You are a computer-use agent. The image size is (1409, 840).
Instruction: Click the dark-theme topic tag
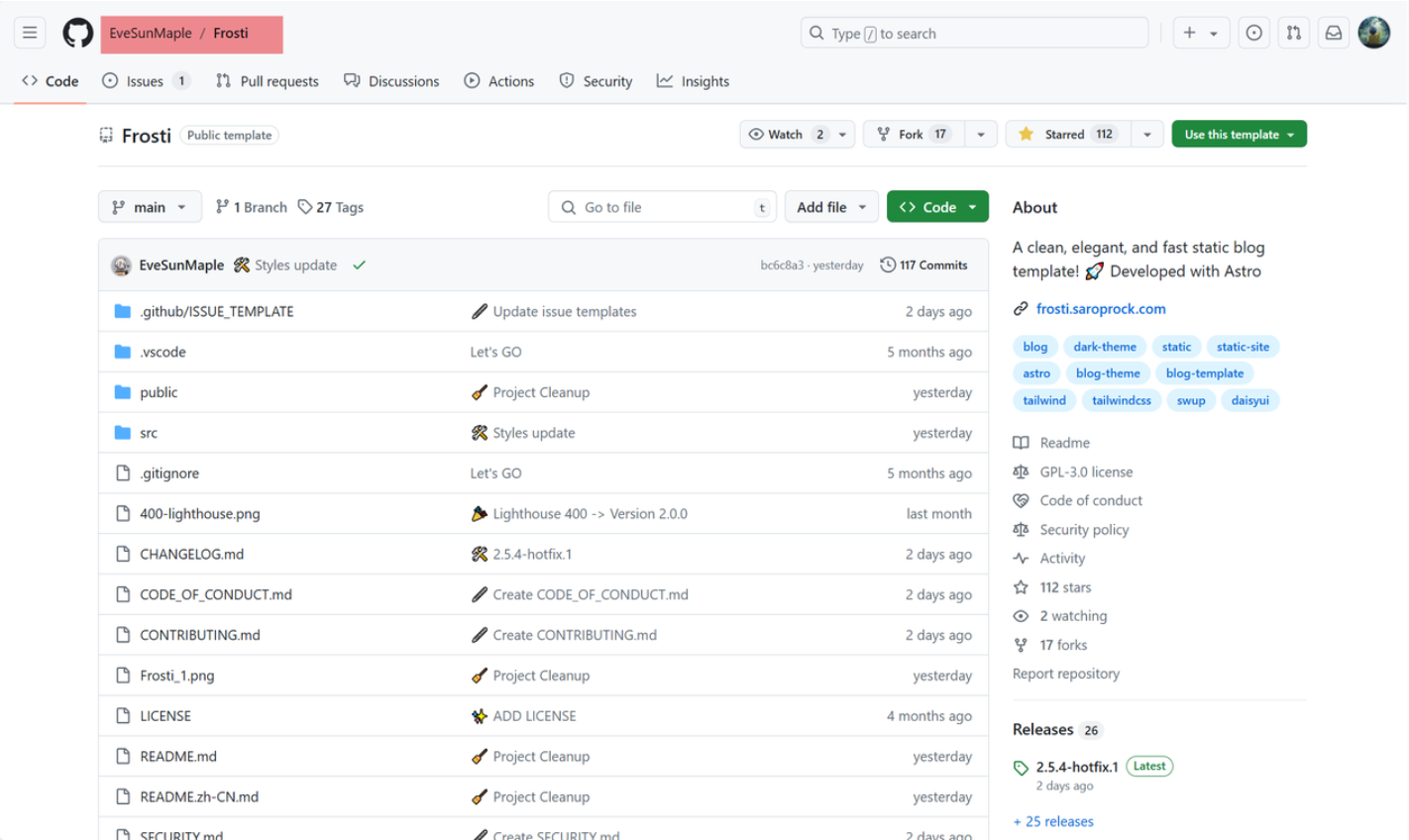[1105, 347]
